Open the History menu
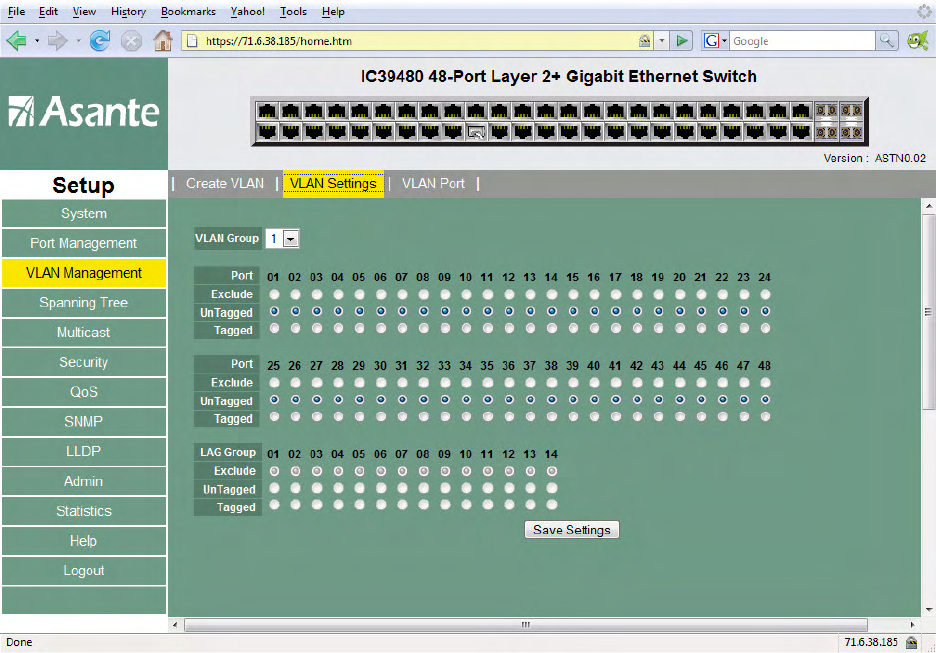Viewport: 936px width, 653px height. pos(128,11)
